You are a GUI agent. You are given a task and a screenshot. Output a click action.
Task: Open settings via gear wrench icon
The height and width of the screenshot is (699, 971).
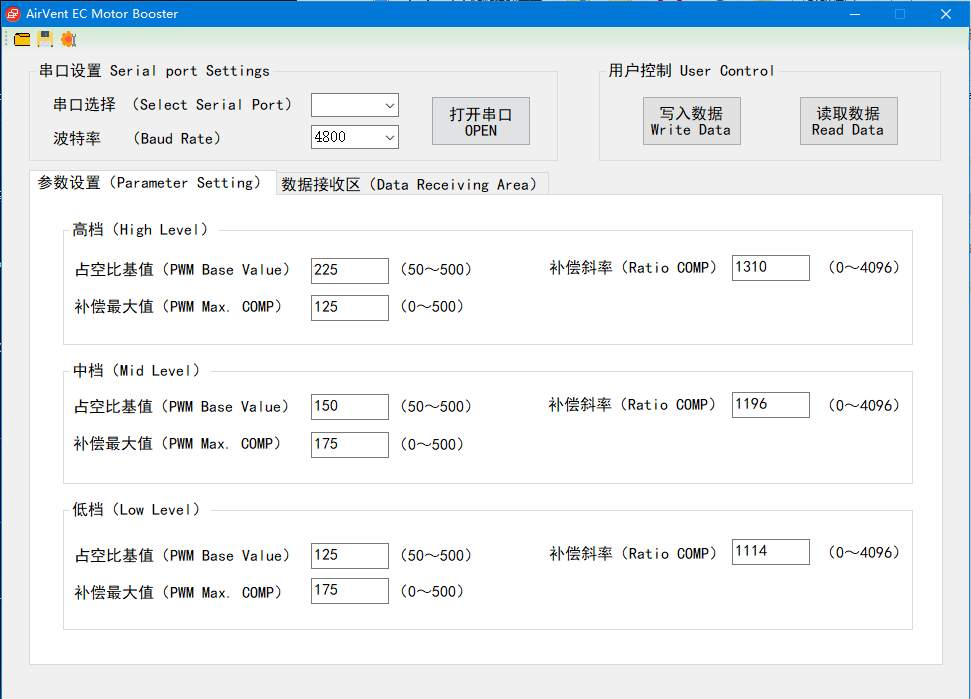68,39
